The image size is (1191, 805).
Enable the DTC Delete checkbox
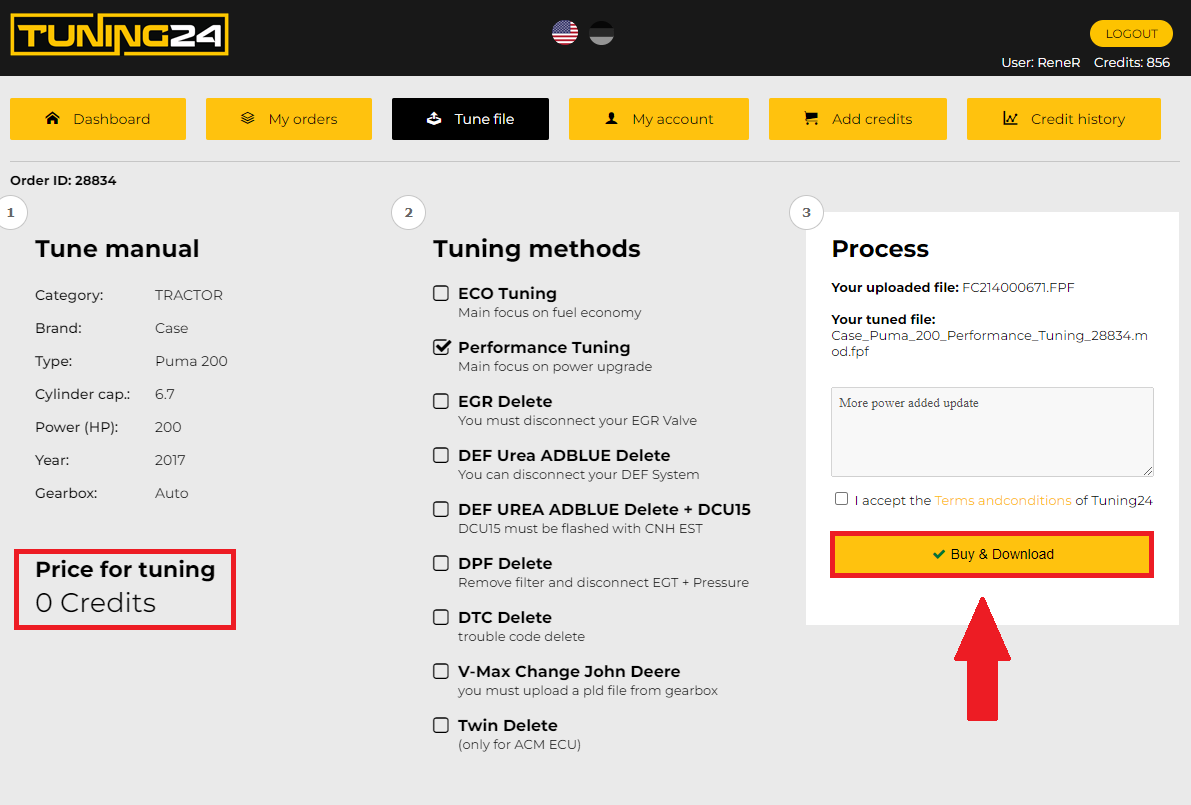(x=441, y=617)
